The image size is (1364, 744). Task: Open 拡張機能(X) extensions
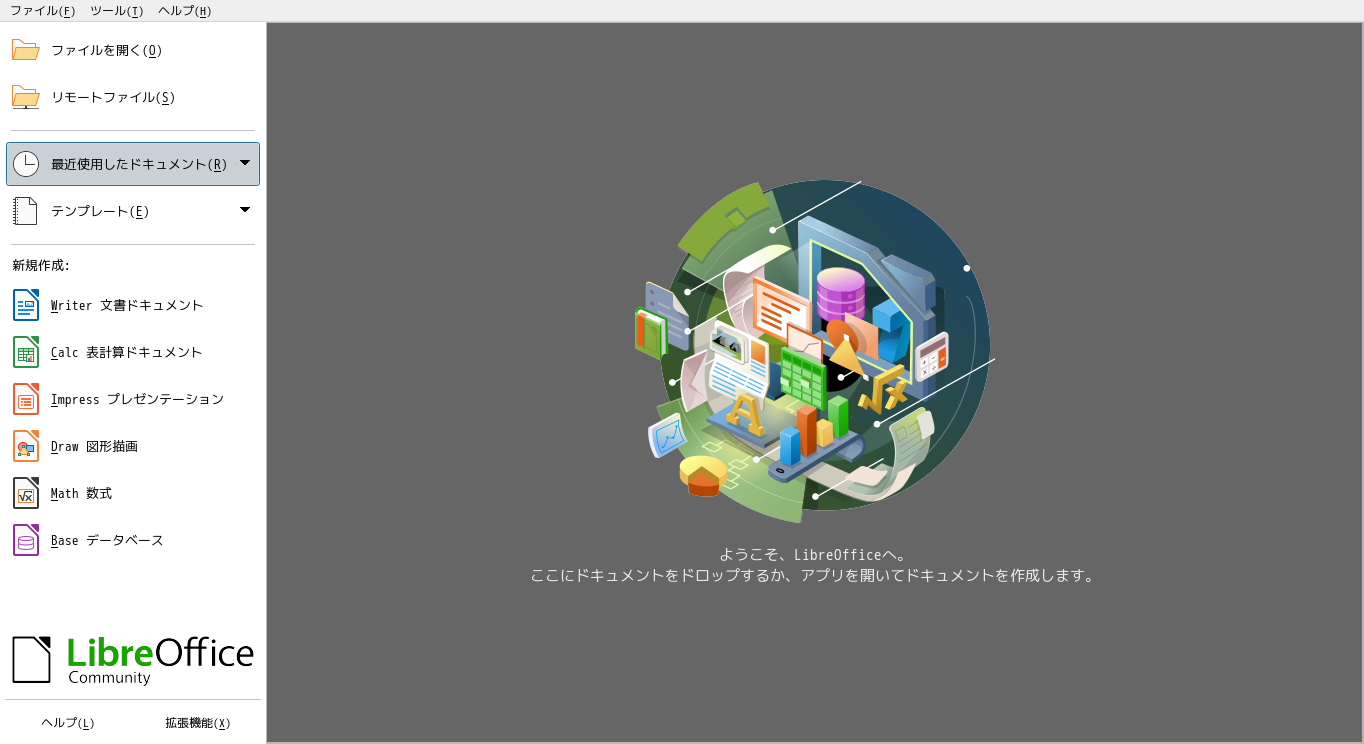[x=198, y=723]
